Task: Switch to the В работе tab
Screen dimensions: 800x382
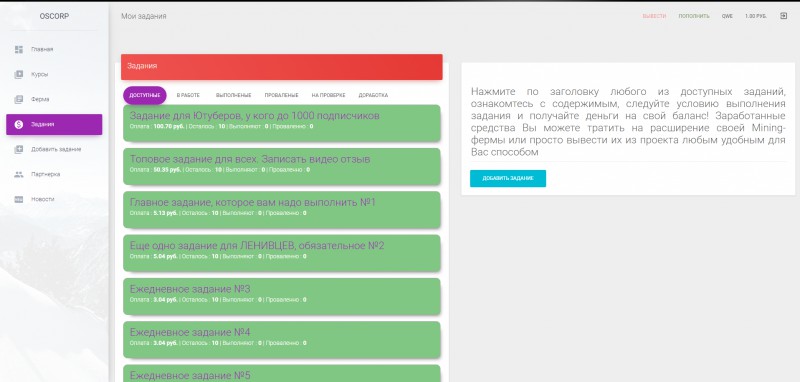Action: (x=188, y=95)
